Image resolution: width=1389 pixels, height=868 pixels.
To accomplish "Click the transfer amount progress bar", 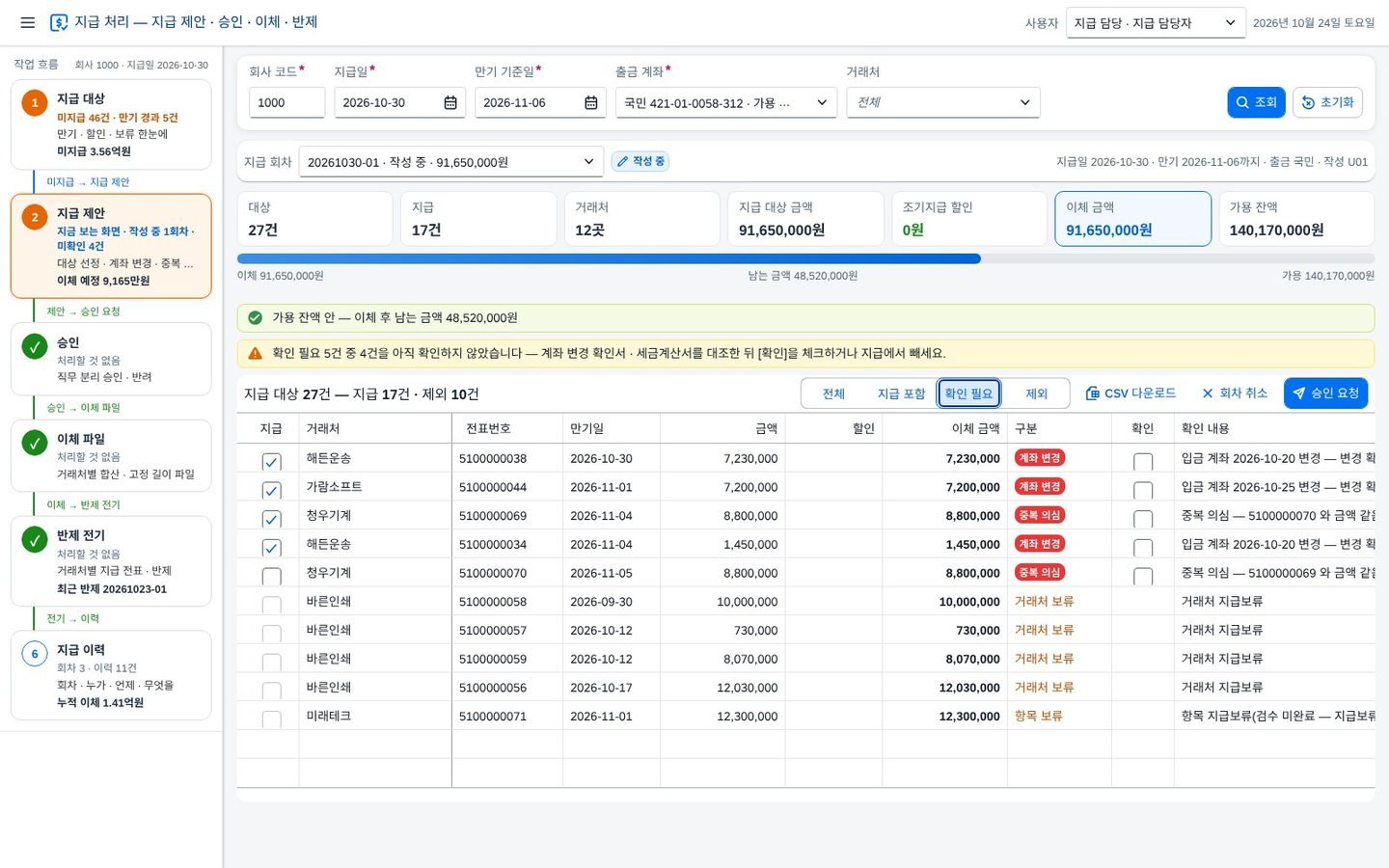I will 805,258.
